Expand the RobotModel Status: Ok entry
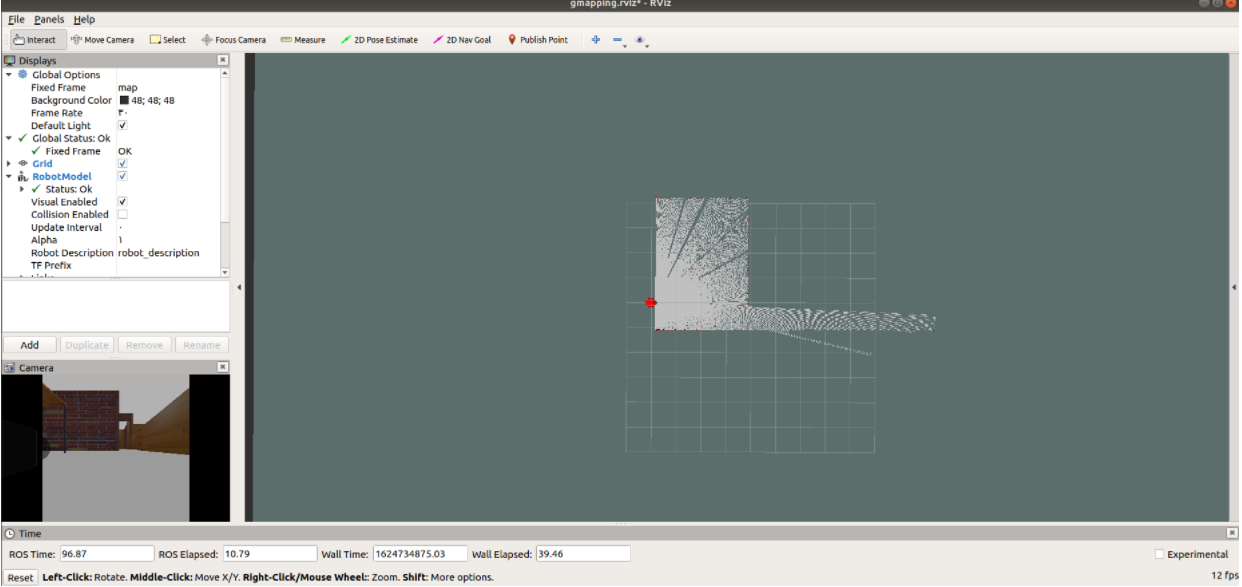The width and height of the screenshot is (1242, 587). (20, 188)
